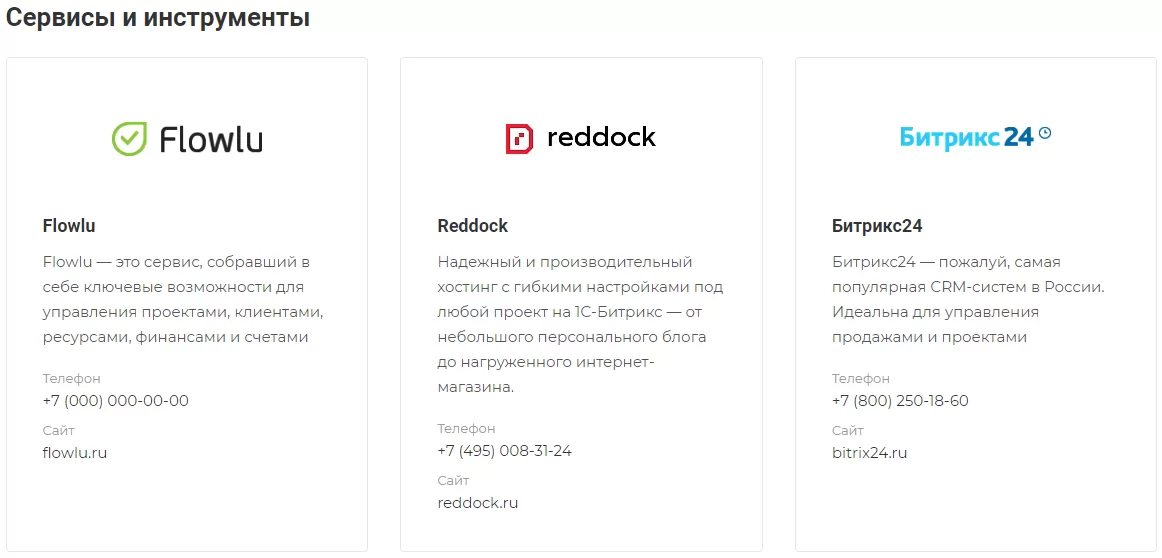The width and height of the screenshot is (1162, 558).
Task: Open the Битрикс24 card title
Action: (x=877, y=226)
